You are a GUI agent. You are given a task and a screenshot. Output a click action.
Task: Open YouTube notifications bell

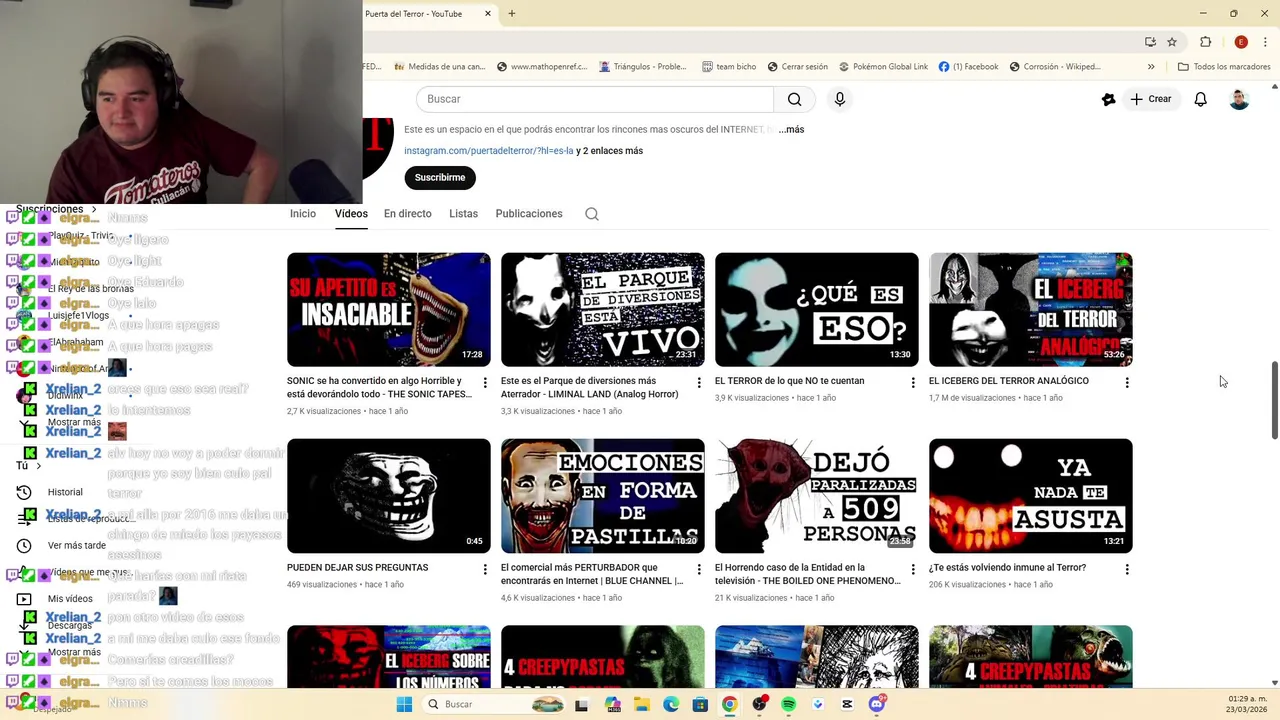pyautogui.click(x=1200, y=99)
